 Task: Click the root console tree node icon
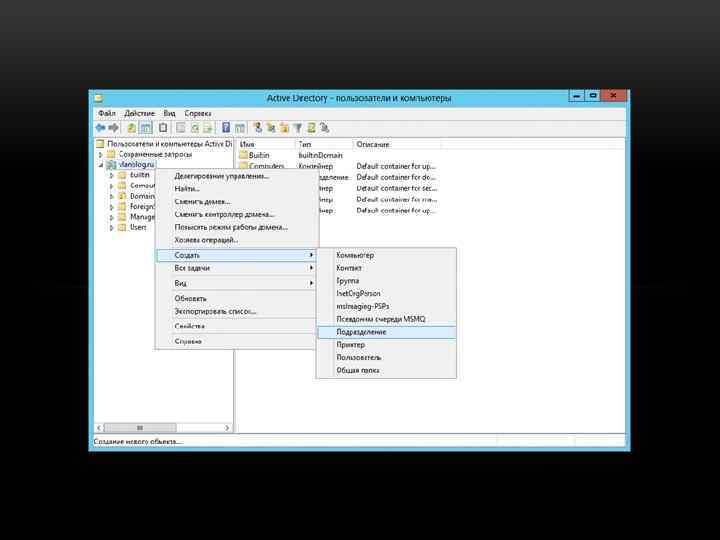click(x=100, y=144)
